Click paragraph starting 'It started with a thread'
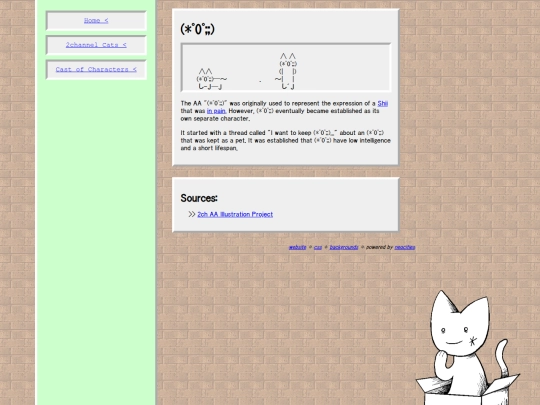540x405 pixels. pyautogui.click(x=285, y=141)
